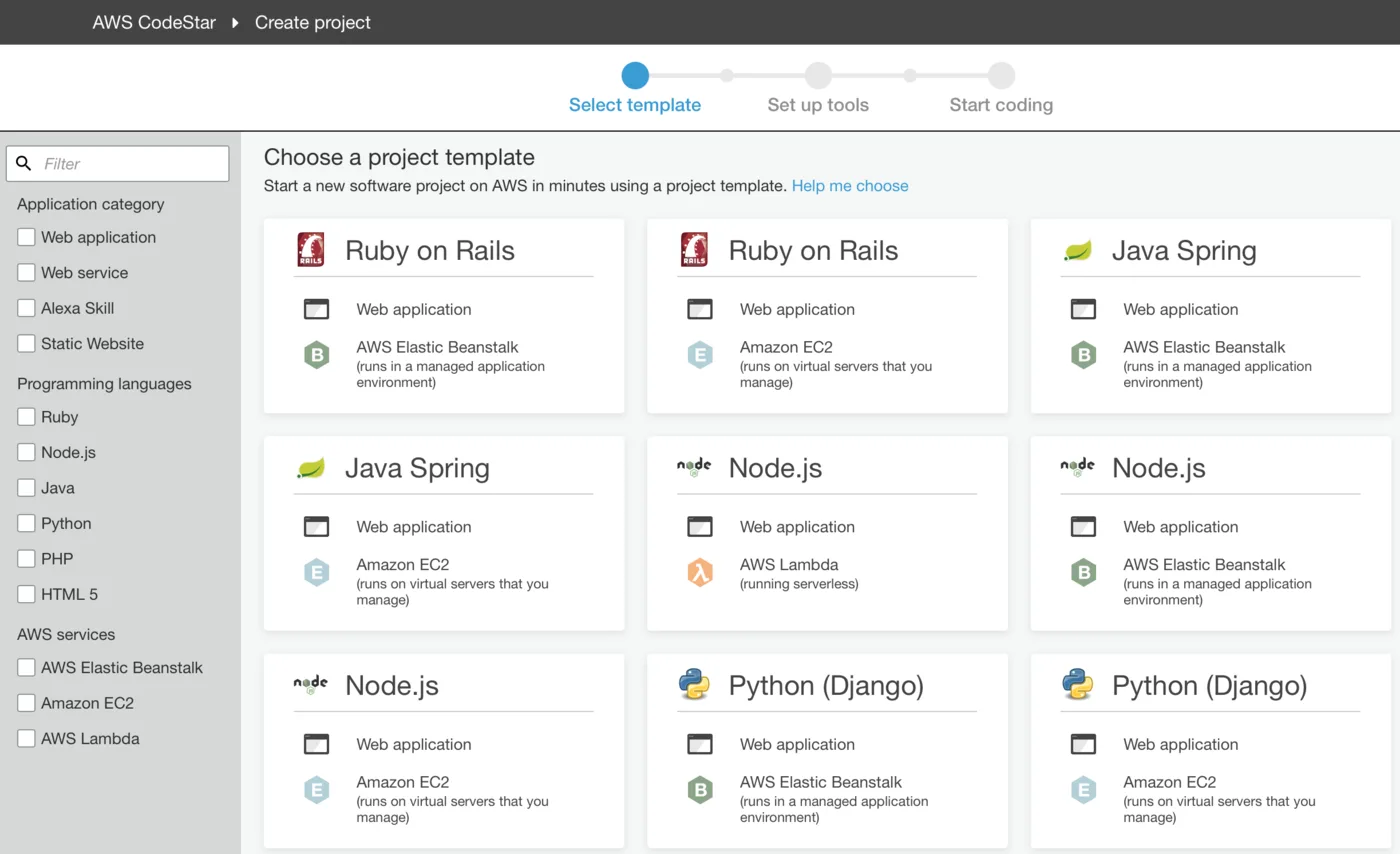Image resolution: width=1400 pixels, height=854 pixels.
Task: Go to the Select template step
Action: pos(635,105)
